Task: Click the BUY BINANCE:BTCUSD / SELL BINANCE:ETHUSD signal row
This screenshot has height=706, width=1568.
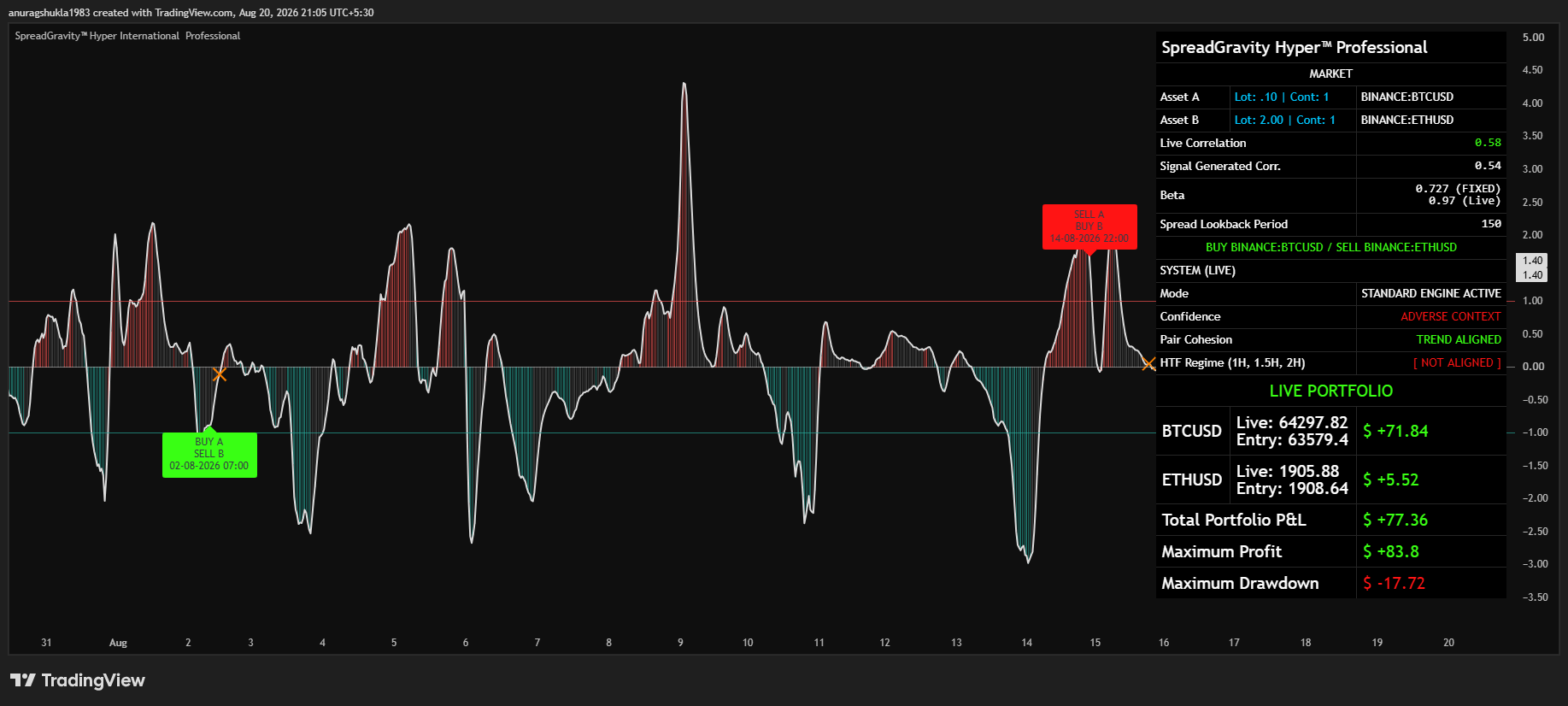Action: [x=1330, y=248]
